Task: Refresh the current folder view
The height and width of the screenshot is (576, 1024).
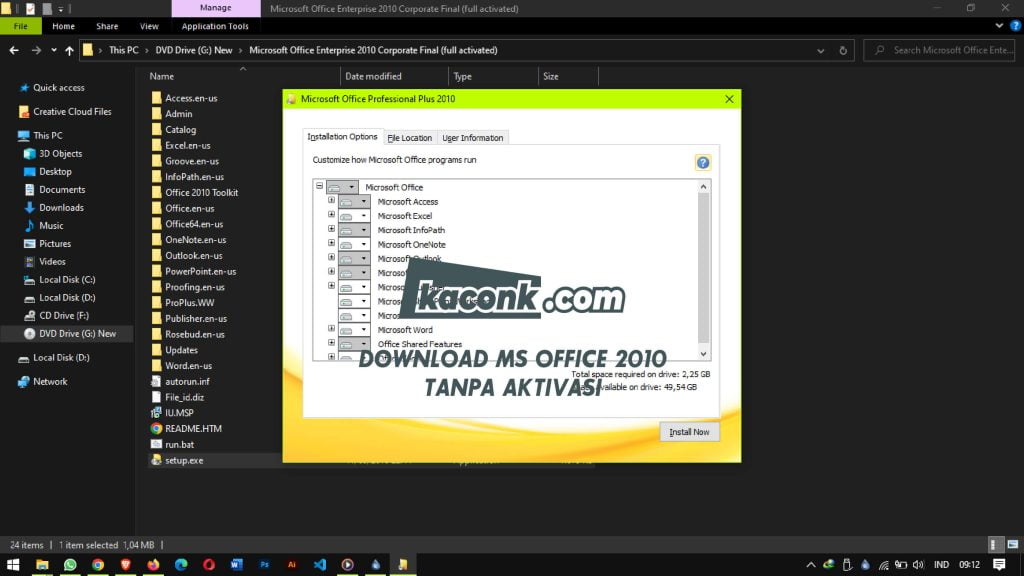Action: click(x=842, y=50)
